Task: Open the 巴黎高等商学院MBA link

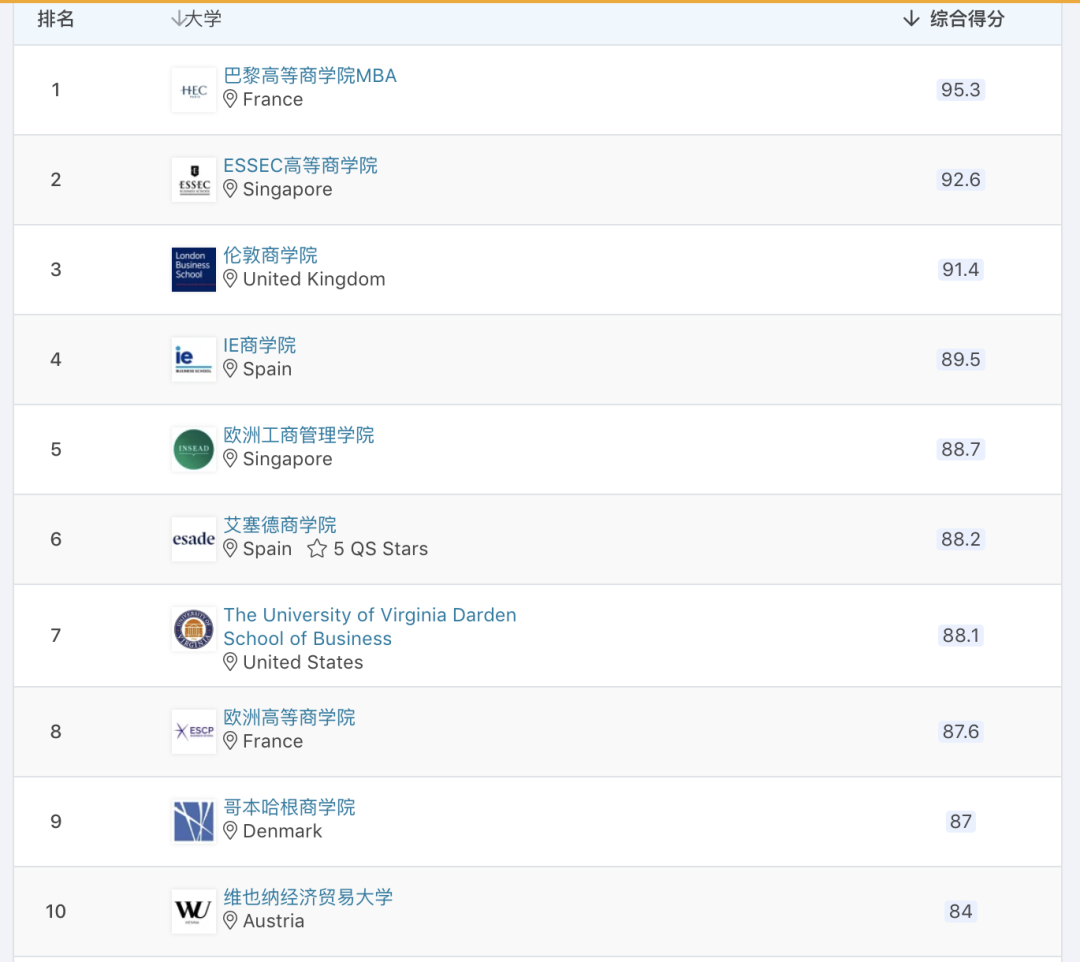Action: [x=310, y=76]
